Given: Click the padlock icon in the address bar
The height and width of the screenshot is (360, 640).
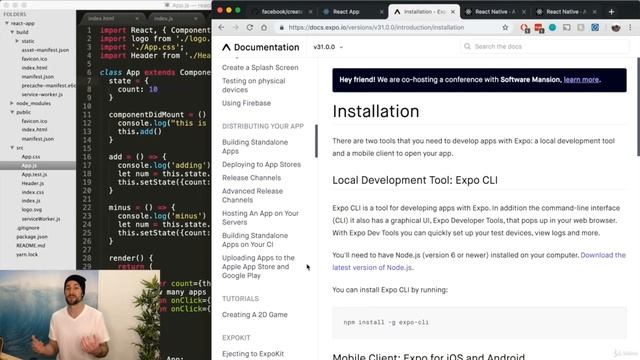Looking at the screenshot, I should click(x=281, y=28).
